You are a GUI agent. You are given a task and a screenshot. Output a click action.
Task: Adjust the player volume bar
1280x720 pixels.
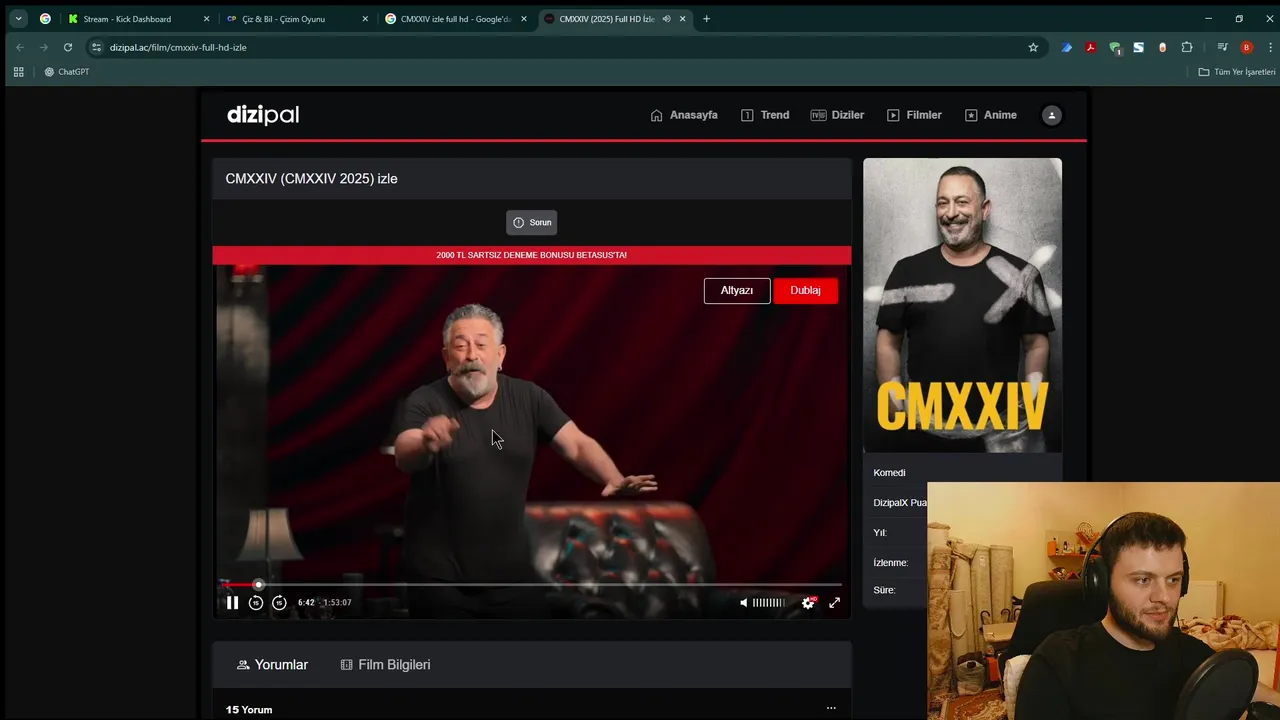(769, 603)
